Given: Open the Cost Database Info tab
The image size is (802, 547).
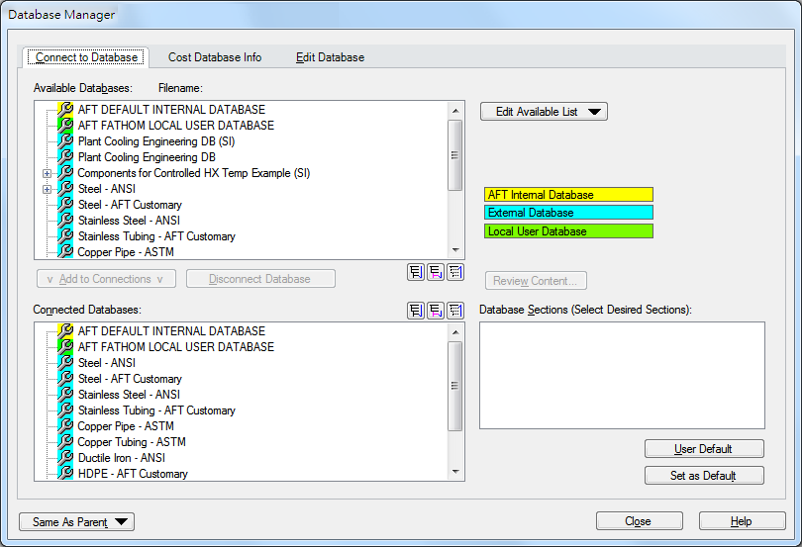Looking at the screenshot, I should (x=215, y=57).
